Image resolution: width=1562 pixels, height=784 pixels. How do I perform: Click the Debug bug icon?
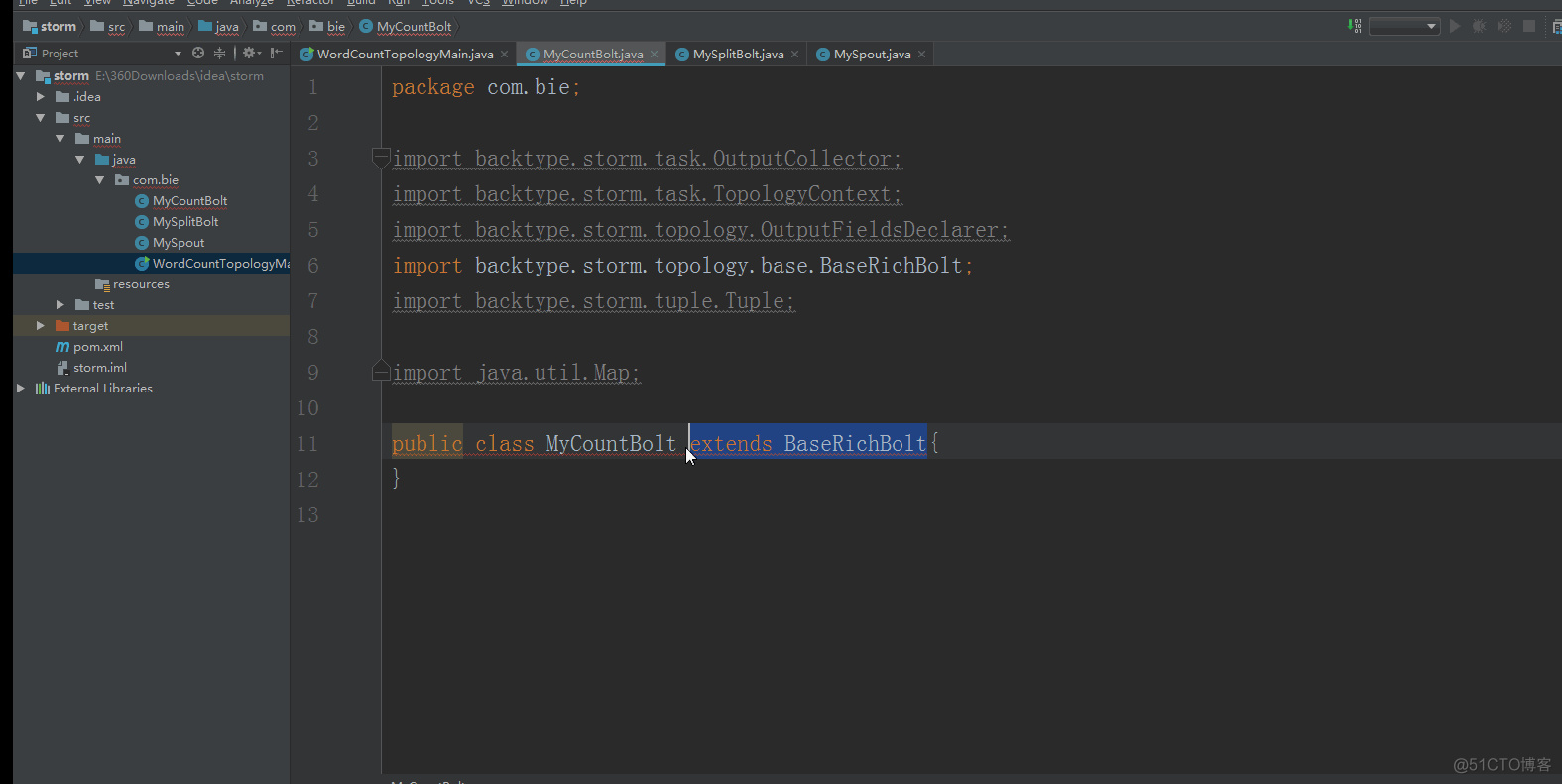click(x=1479, y=26)
